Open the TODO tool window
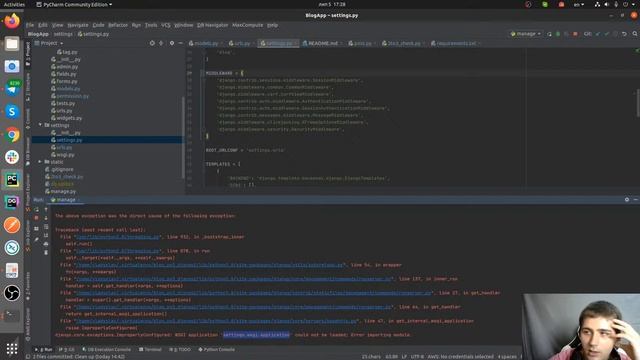The image size is (640, 360). [180, 350]
